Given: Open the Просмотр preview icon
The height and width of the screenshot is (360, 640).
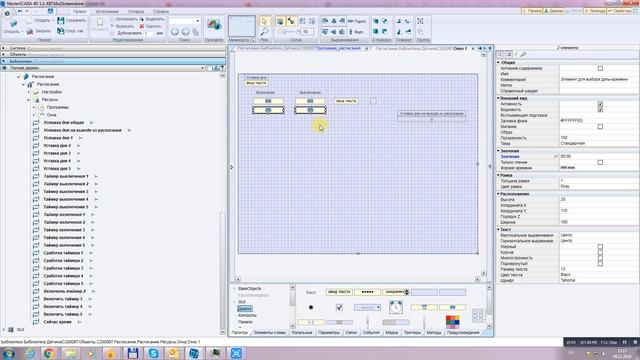Looking at the screenshot, I should pyautogui.click(x=214, y=25).
